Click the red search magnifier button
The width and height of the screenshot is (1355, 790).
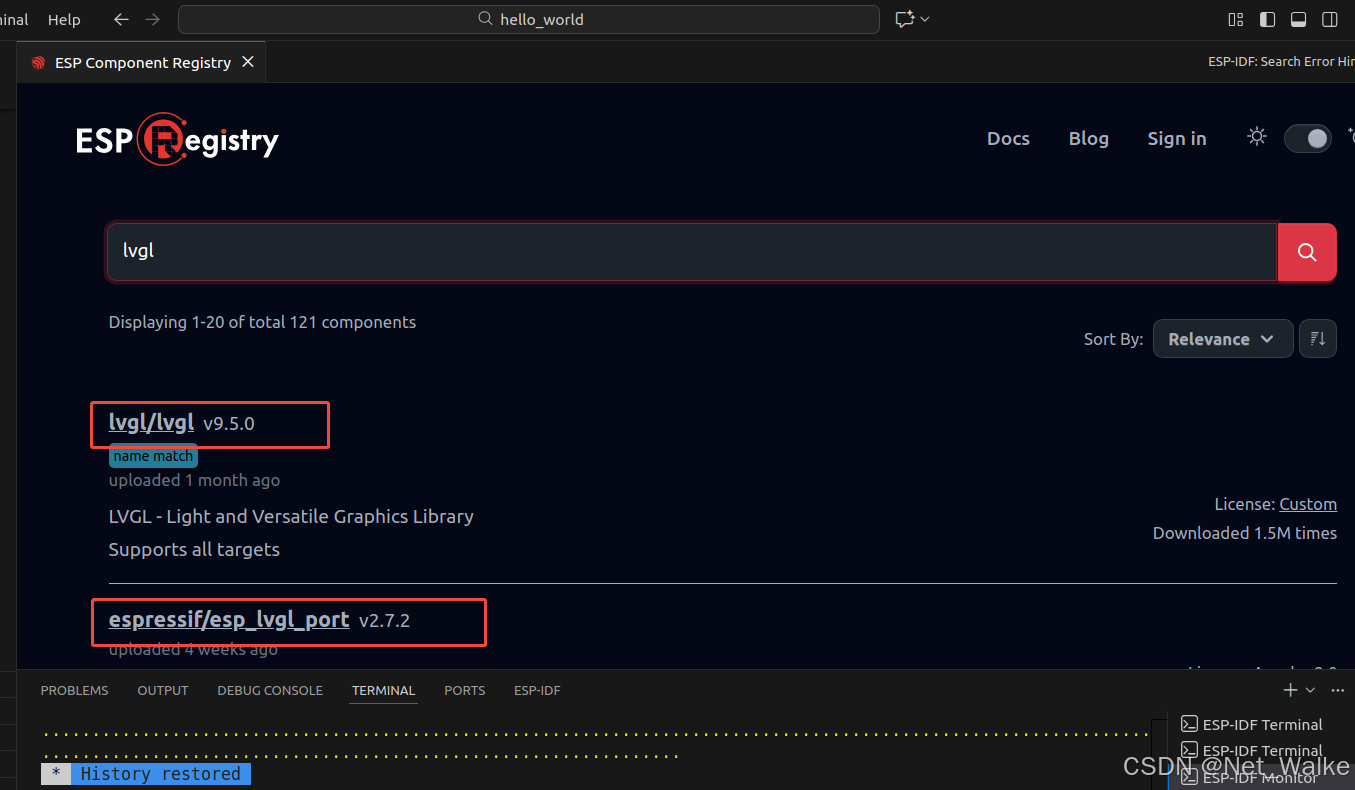click(1307, 252)
